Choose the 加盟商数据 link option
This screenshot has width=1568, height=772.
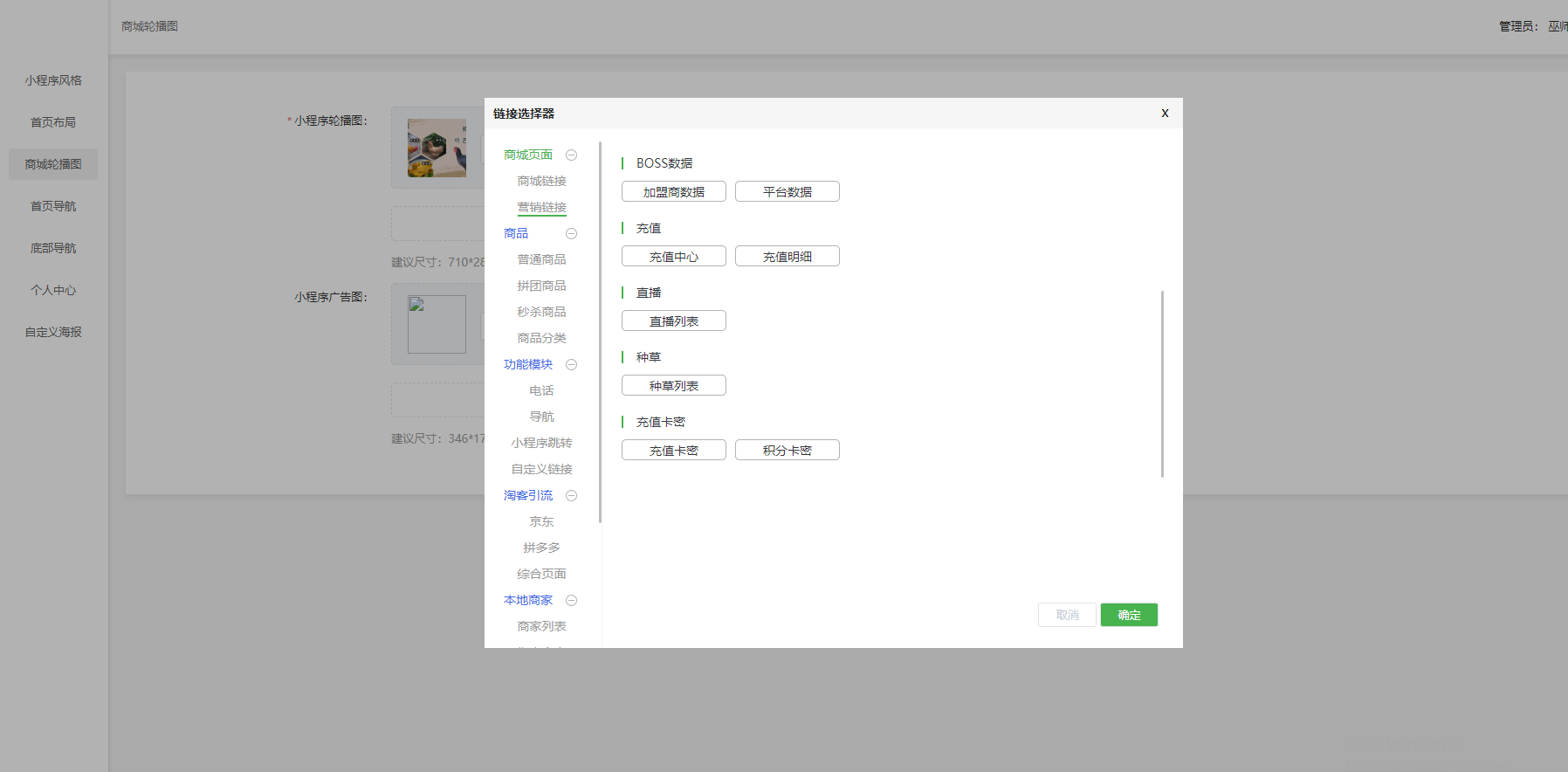pos(673,192)
